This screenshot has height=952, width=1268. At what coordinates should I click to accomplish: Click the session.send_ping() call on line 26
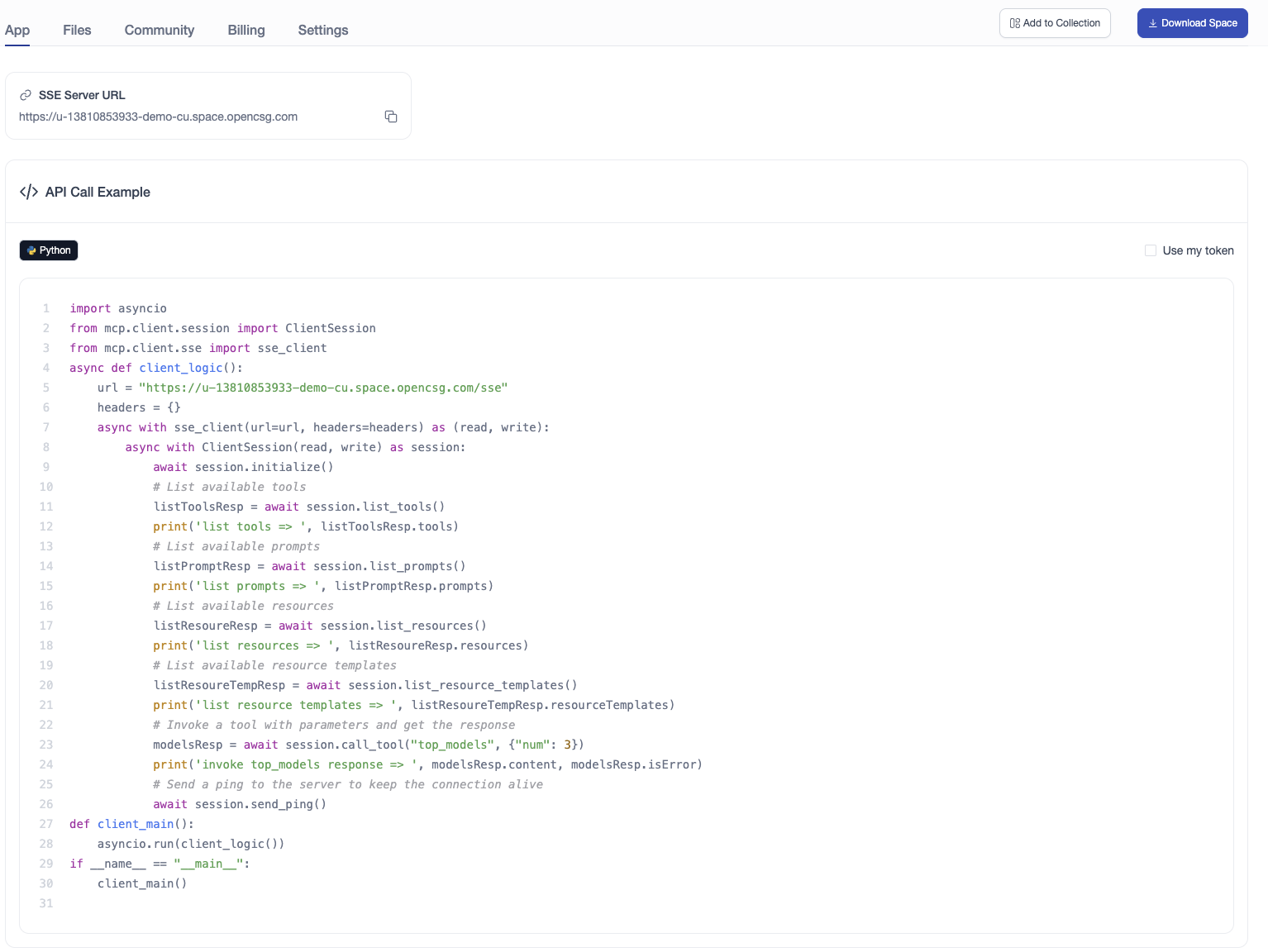260,804
